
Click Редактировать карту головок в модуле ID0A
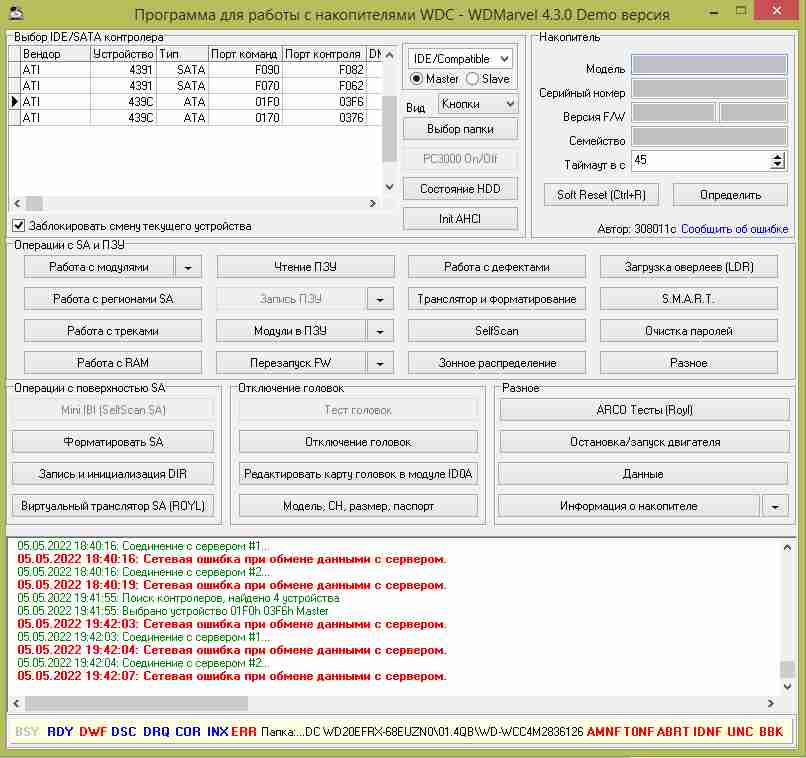358,474
